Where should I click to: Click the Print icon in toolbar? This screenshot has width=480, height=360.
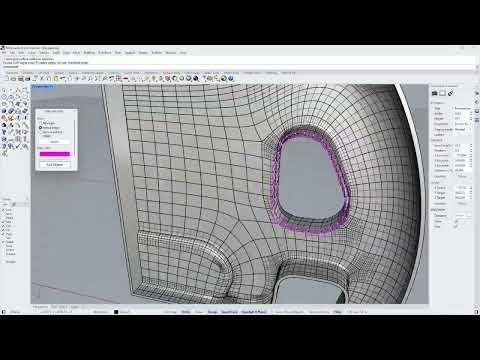click(28, 78)
